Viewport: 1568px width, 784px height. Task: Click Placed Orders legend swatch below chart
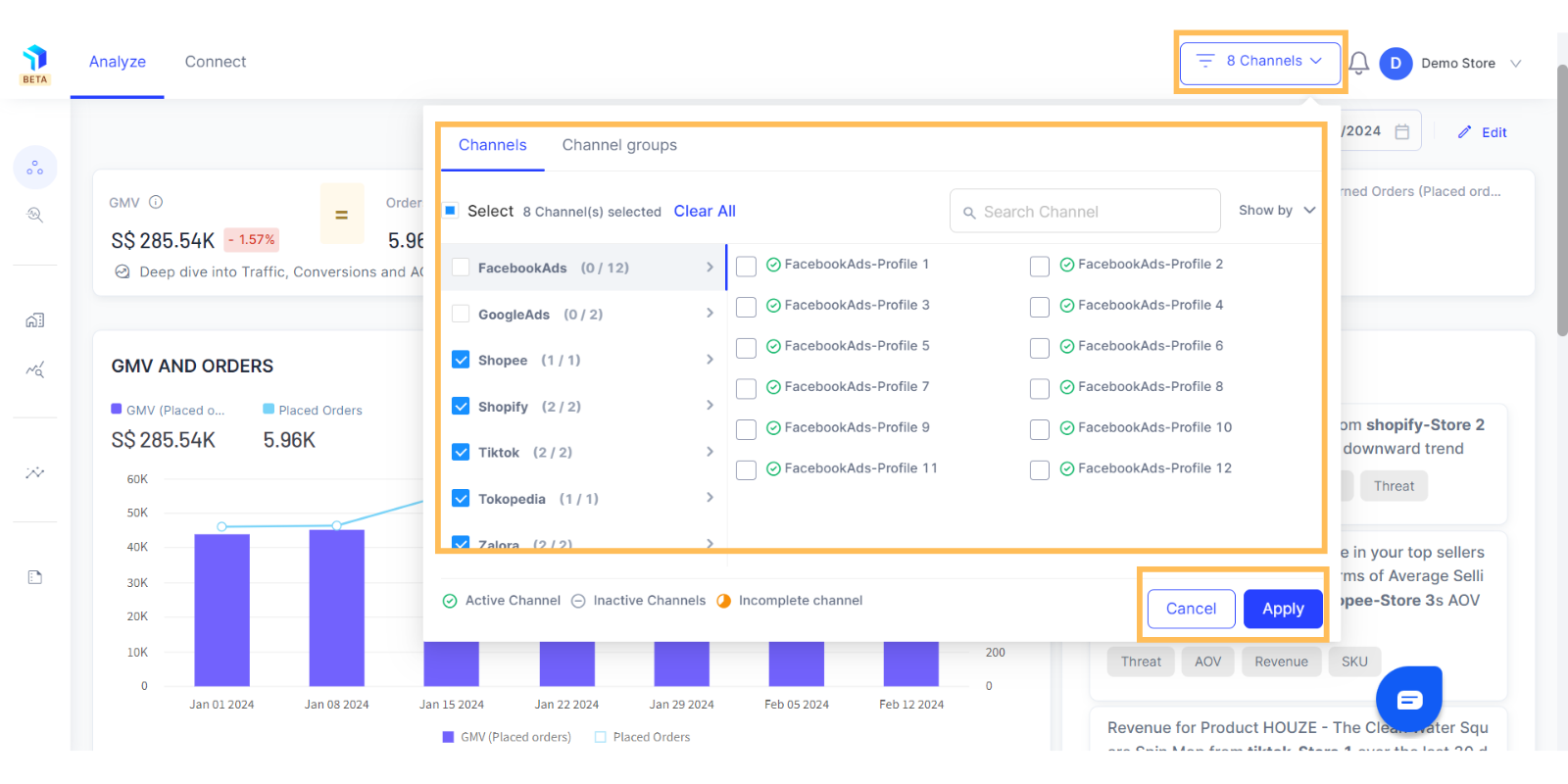pyautogui.click(x=601, y=737)
